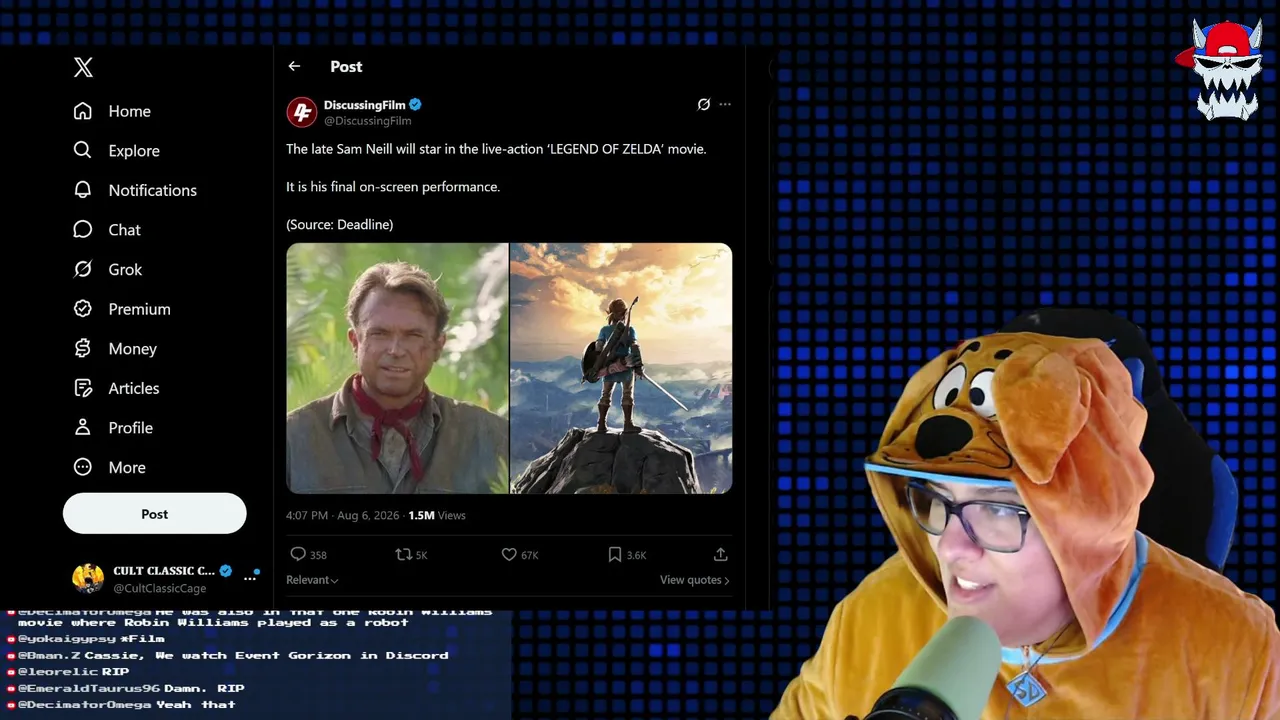Select Profile in the navigation menu
This screenshot has height=720, width=1280.
pos(131,427)
